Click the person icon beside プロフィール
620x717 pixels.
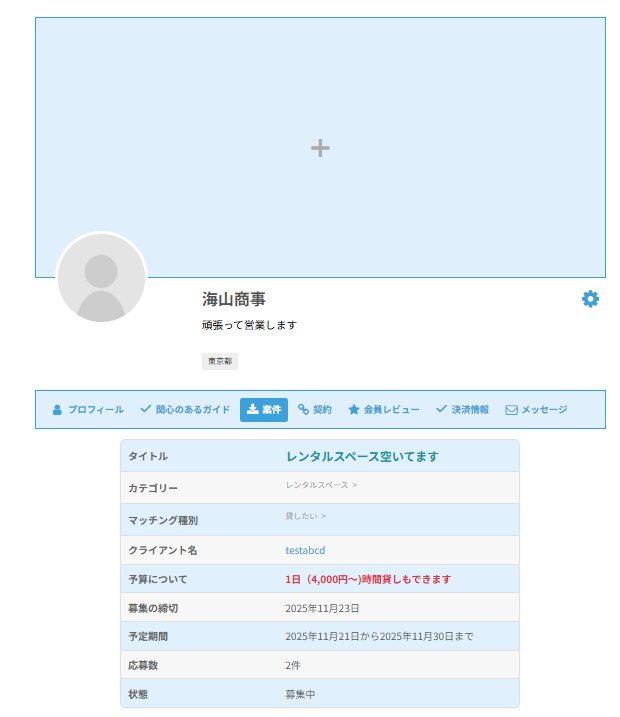[57, 410]
